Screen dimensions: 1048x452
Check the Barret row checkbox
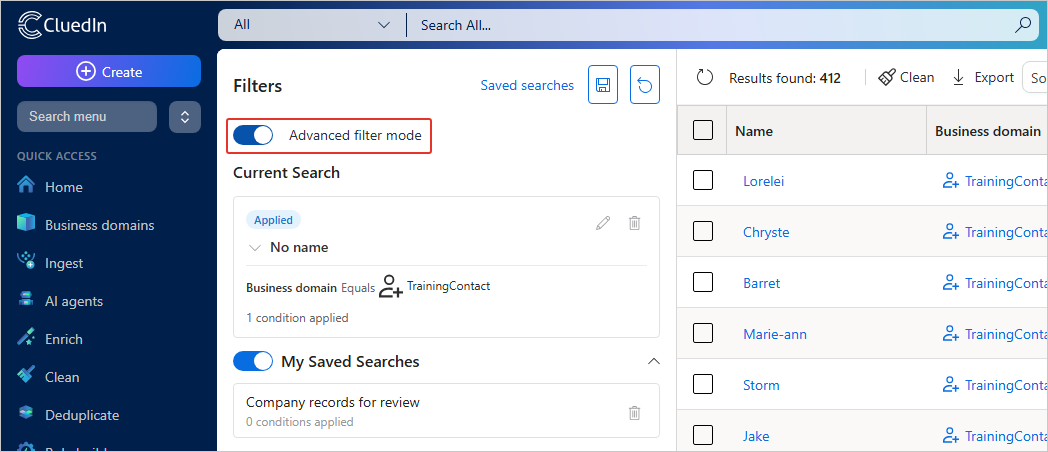(702, 283)
